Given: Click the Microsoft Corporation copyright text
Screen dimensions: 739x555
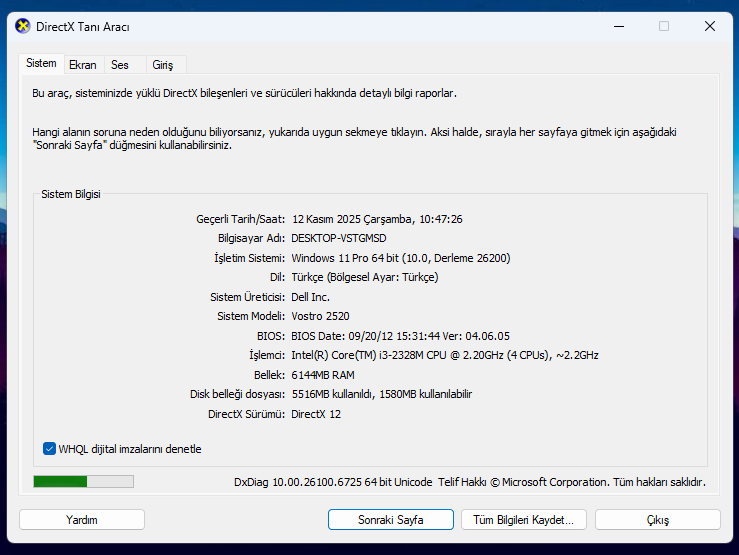Looking at the screenshot, I should [572, 482].
